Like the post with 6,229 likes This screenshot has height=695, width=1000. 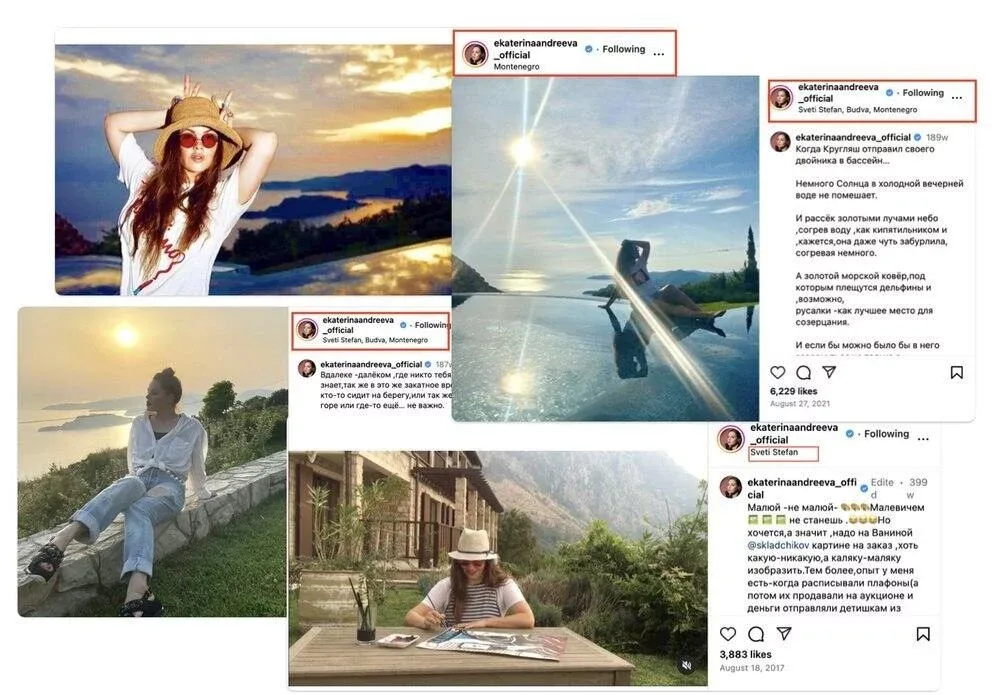tap(777, 372)
